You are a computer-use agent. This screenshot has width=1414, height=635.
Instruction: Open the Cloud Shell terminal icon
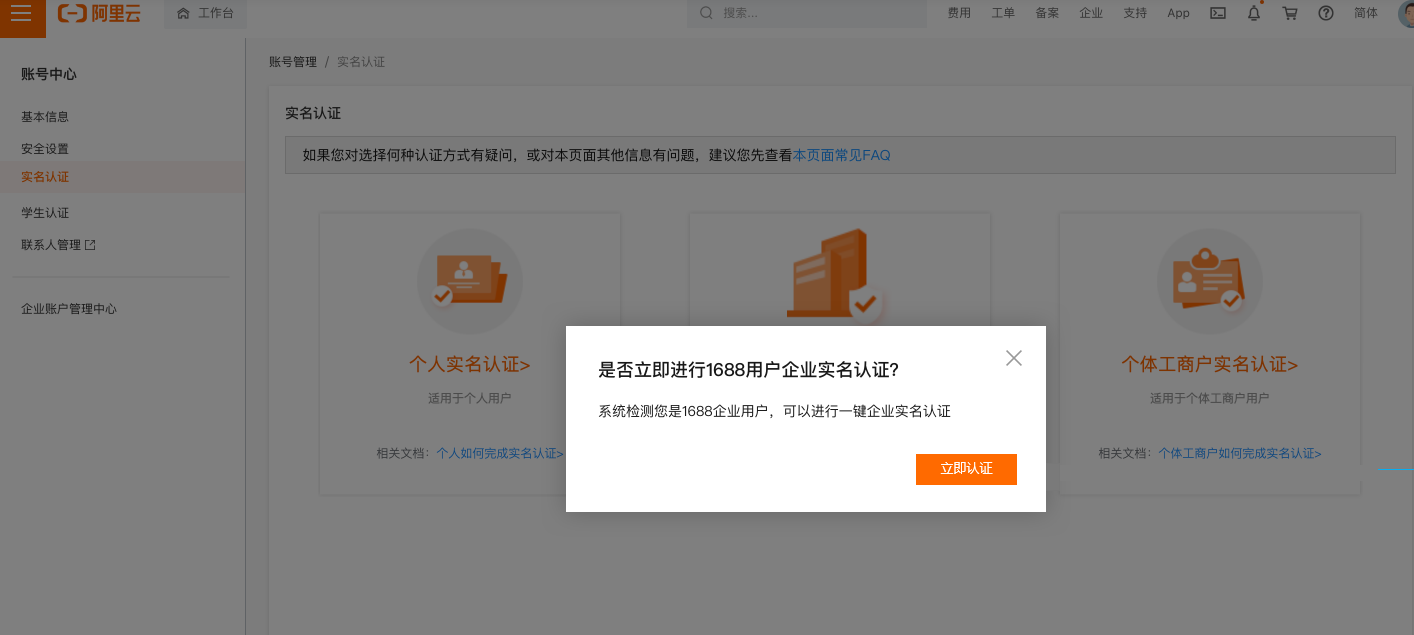coord(1217,13)
